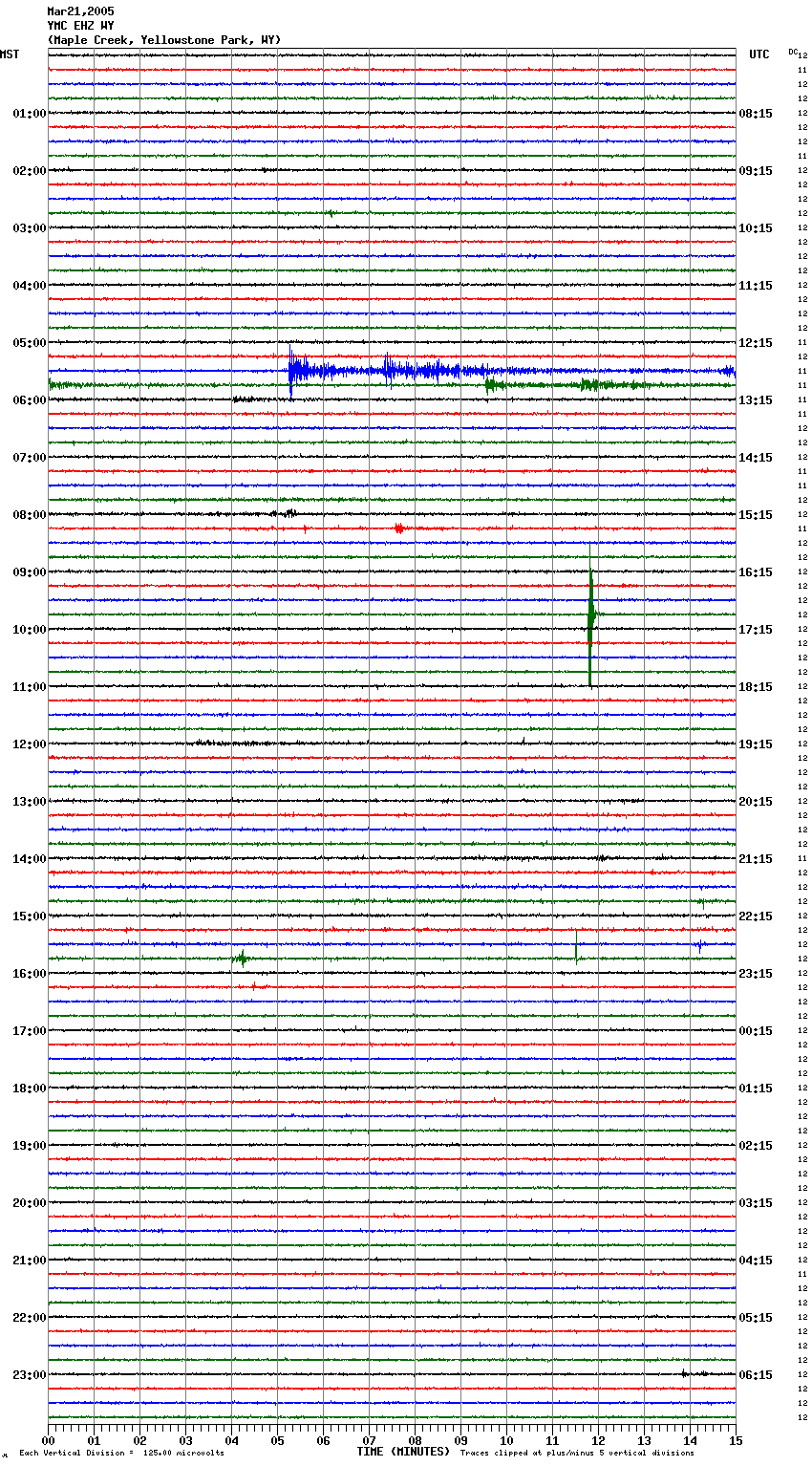The image size is (812, 1466).
Task: Select the 23:00 MST time label
Action: click(30, 1375)
